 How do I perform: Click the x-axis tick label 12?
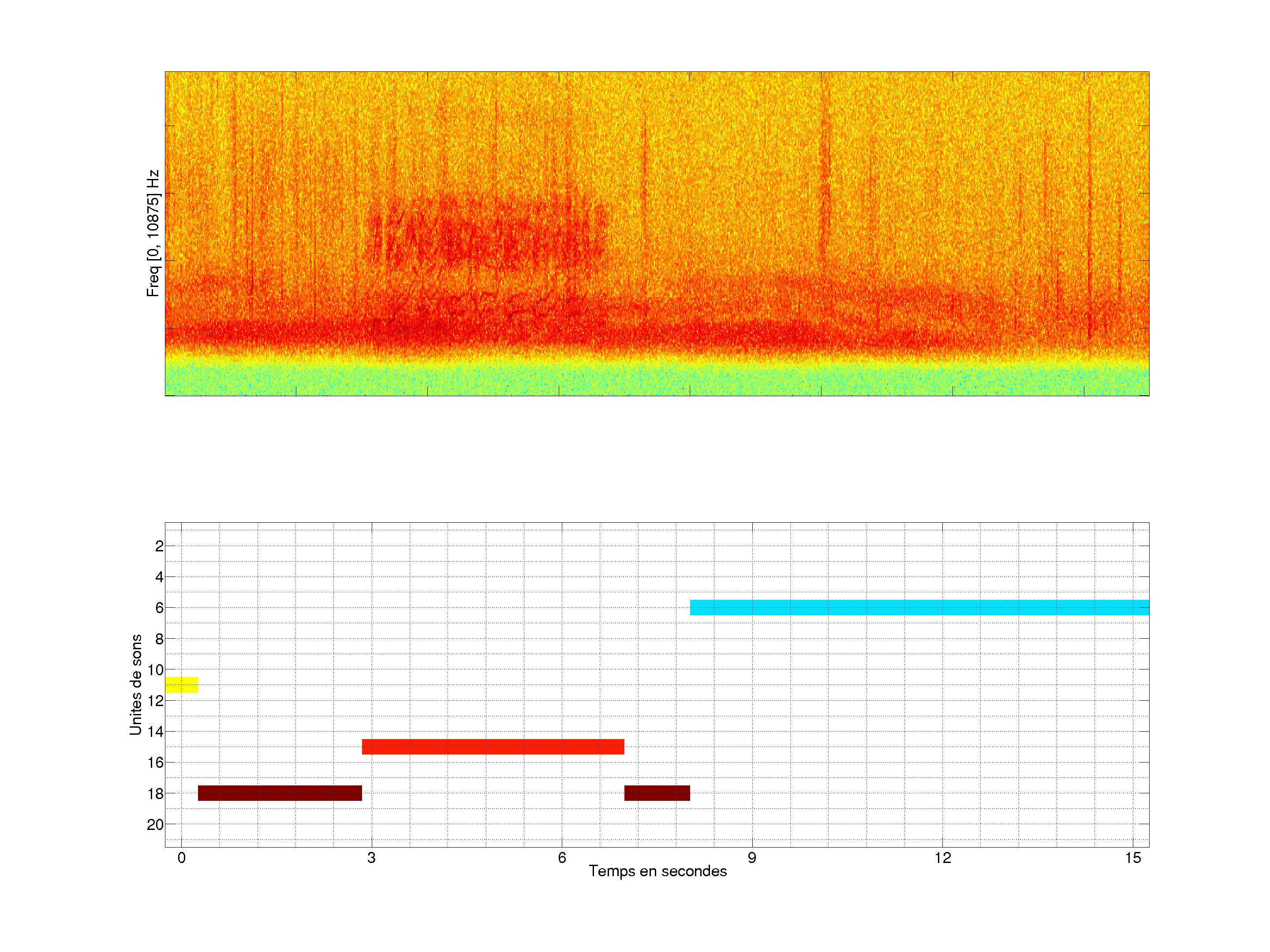(x=942, y=858)
